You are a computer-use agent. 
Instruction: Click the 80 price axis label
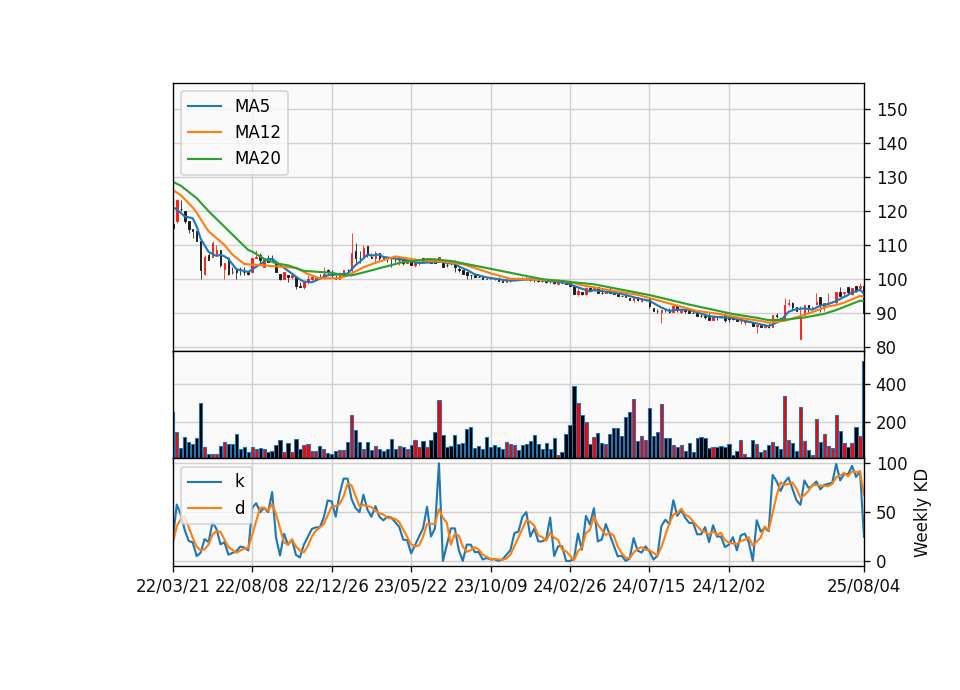[x=887, y=348]
